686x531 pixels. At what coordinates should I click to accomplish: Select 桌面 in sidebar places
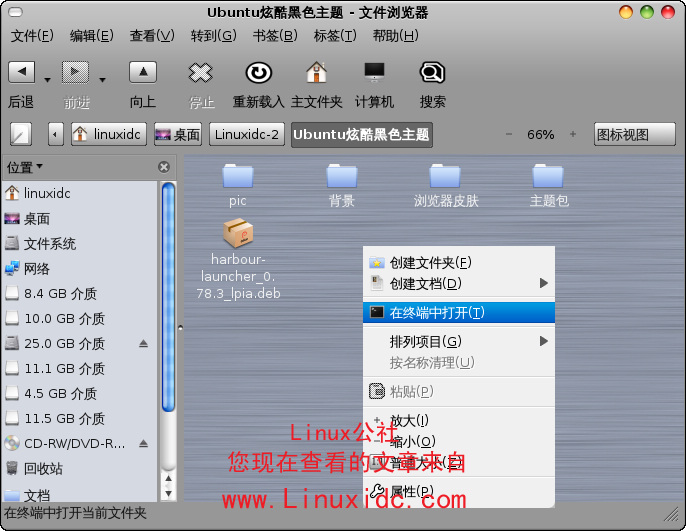click(x=80, y=218)
